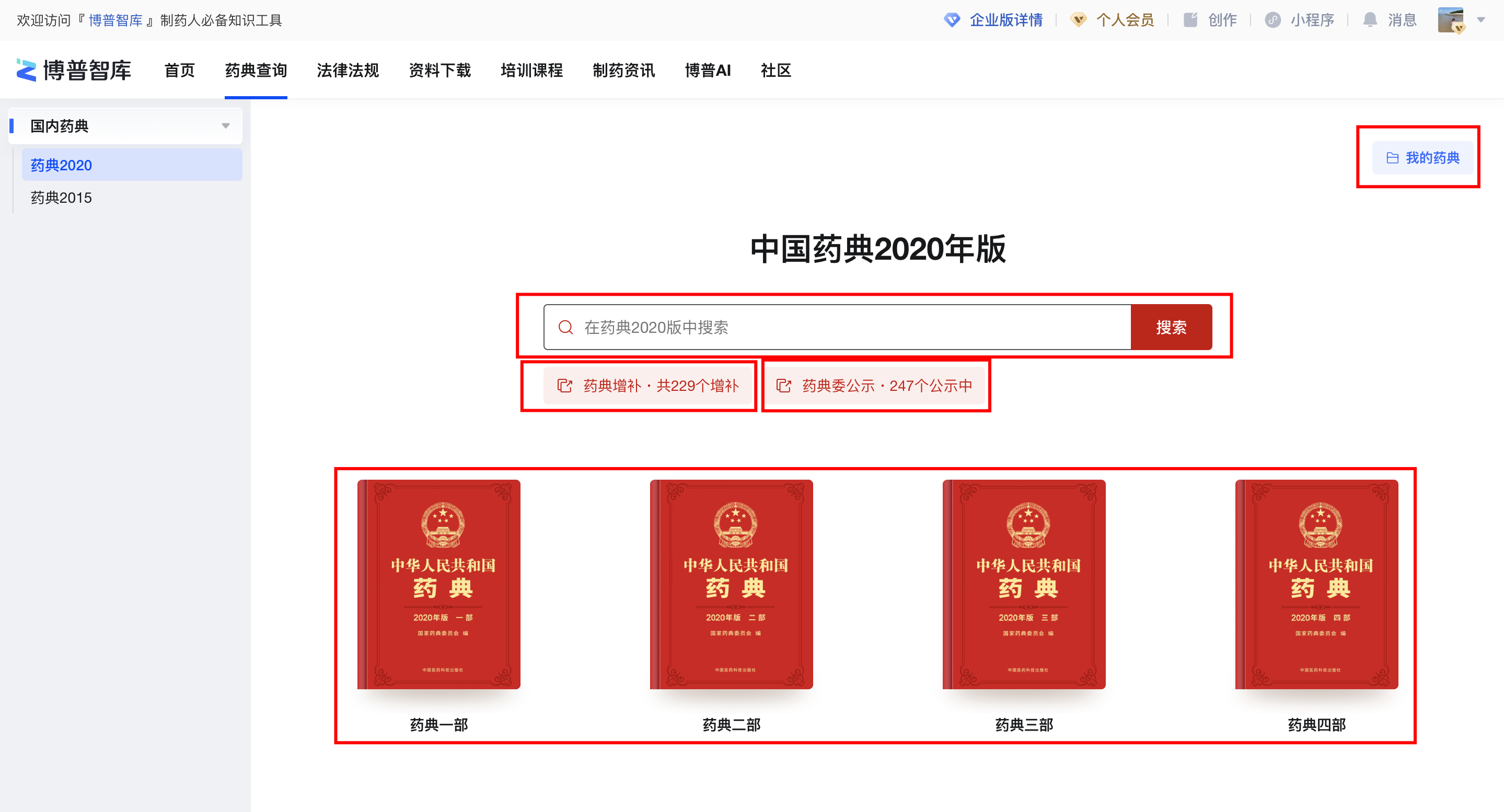This screenshot has width=1504, height=812.
Task: Open the 药典三部 book cover
Action: 1024,584
